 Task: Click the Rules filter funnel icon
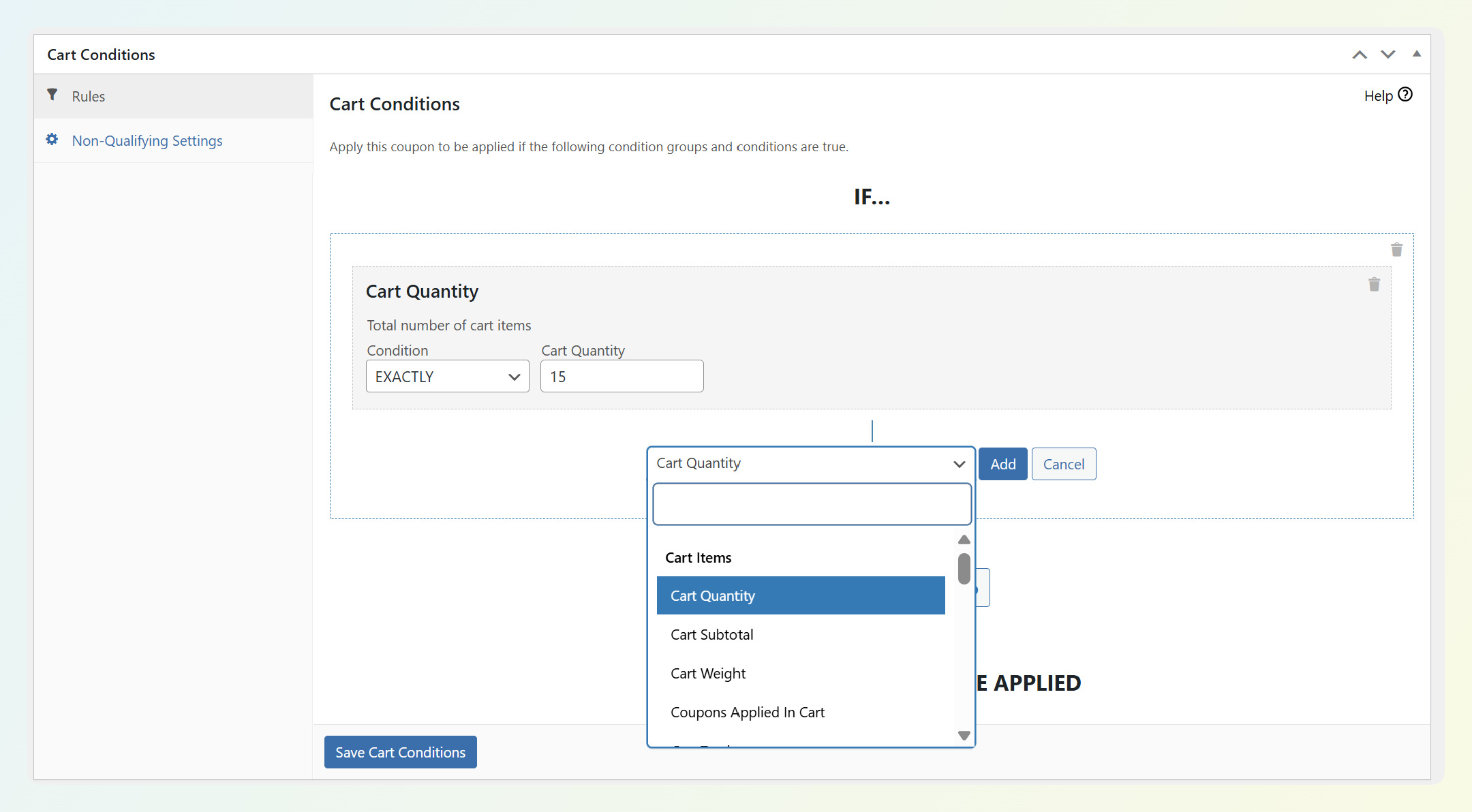(52, 95)
